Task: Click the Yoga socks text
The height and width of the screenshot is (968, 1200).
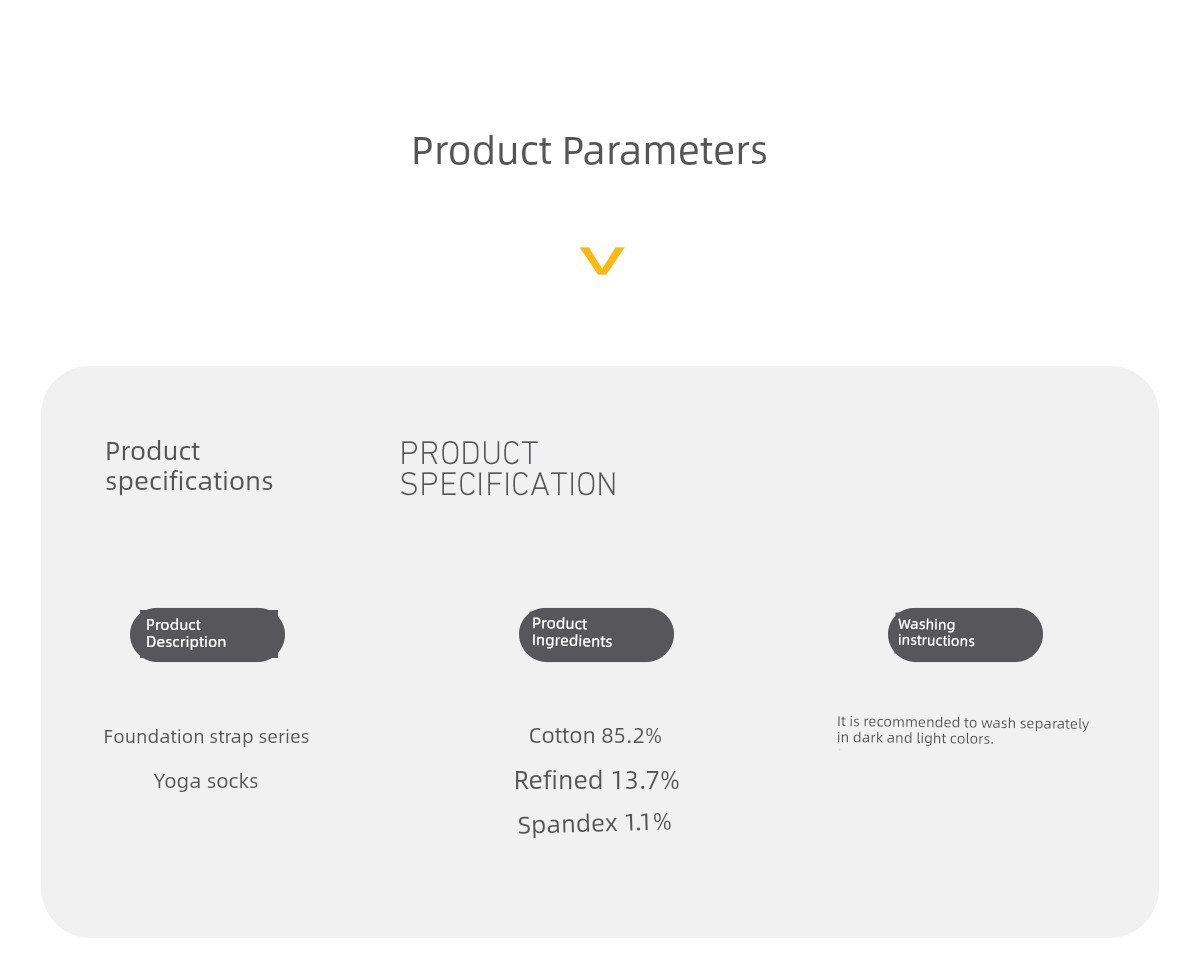Action: [206, 781]
